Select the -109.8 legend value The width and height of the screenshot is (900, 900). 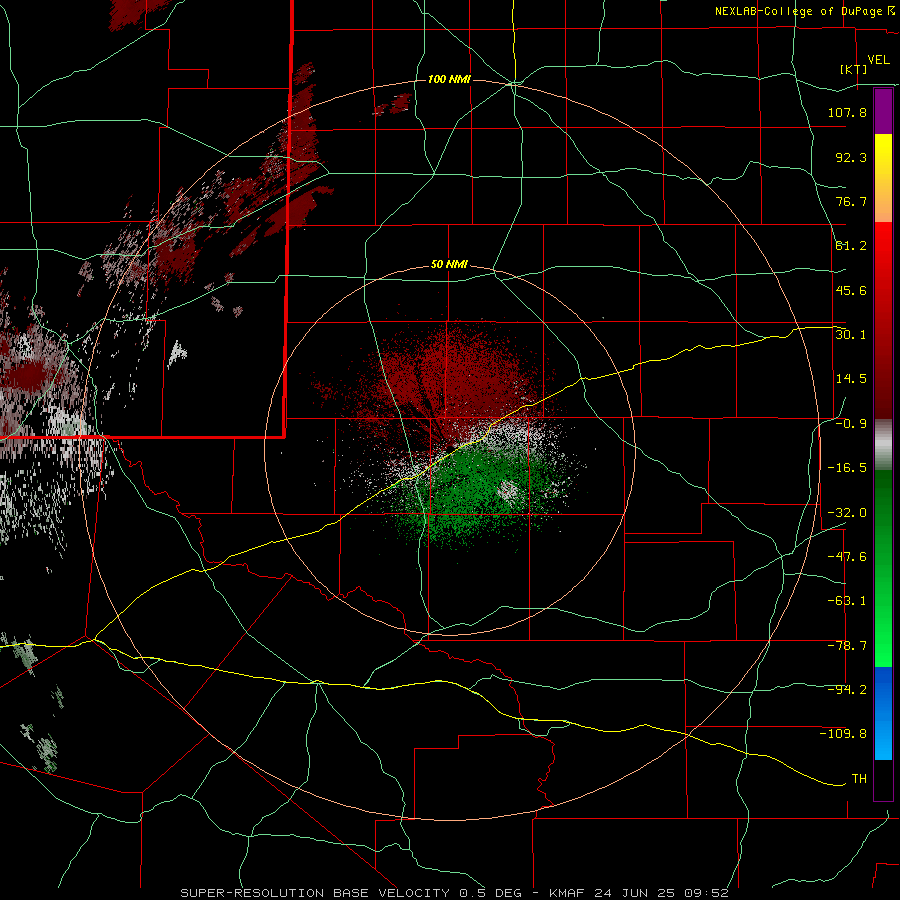point(844,734)
